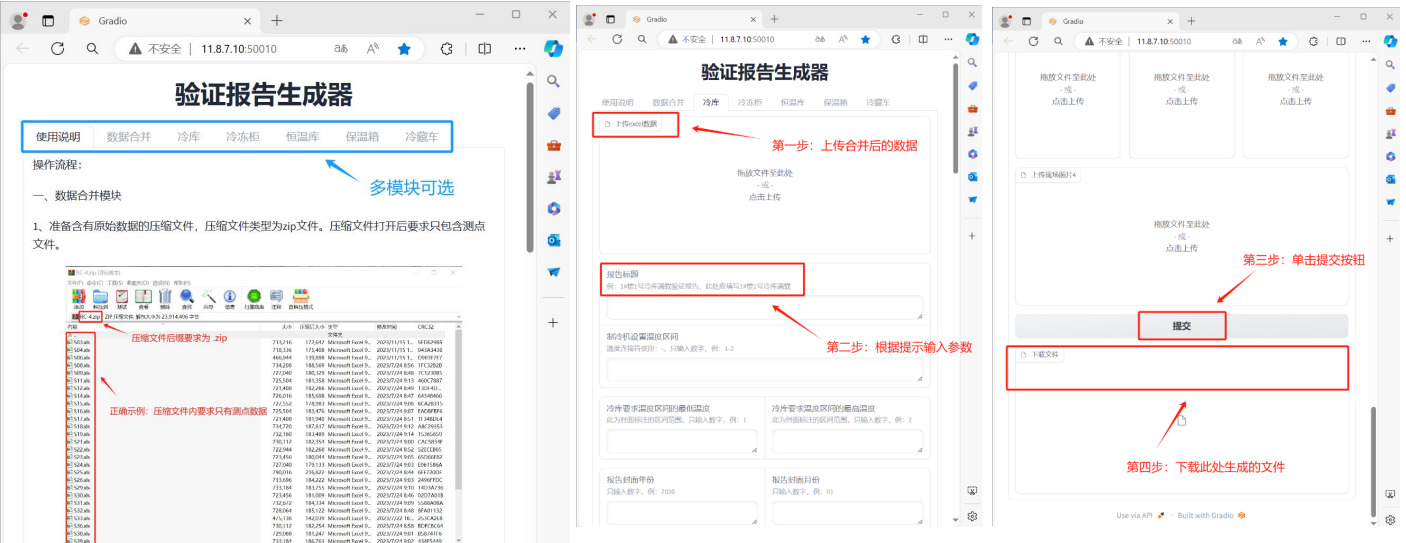Image resolution: width=1406 pixels, height=543 pixels.
Task: Click the 报告封面年份 input field
Action: [x=682, y=512]
